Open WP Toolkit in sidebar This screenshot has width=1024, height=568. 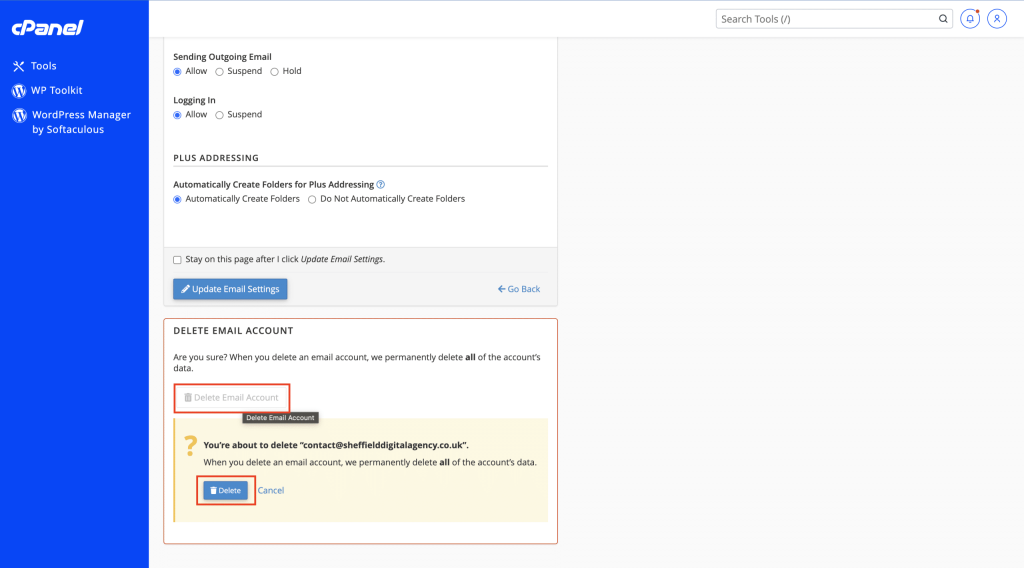click(x=56, y=90)
